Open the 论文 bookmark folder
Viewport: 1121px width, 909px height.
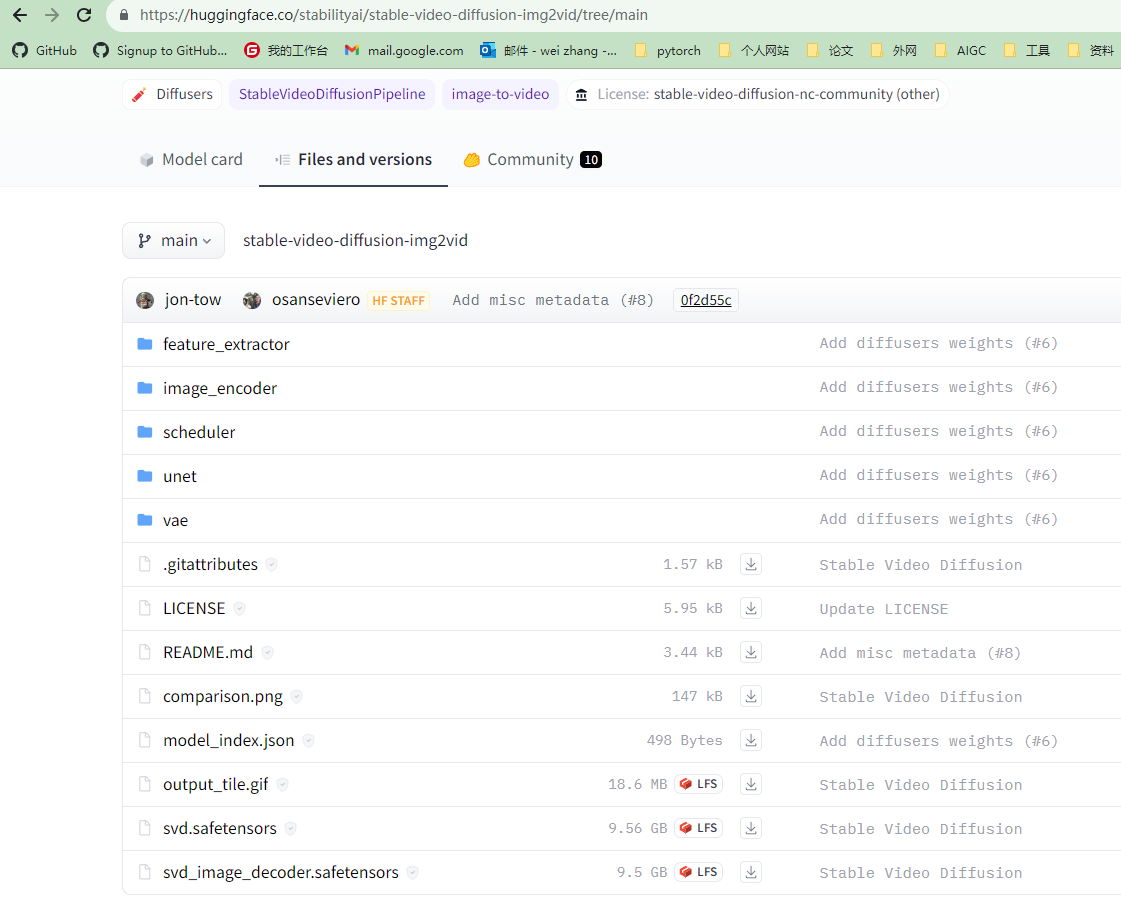[830, 50]
